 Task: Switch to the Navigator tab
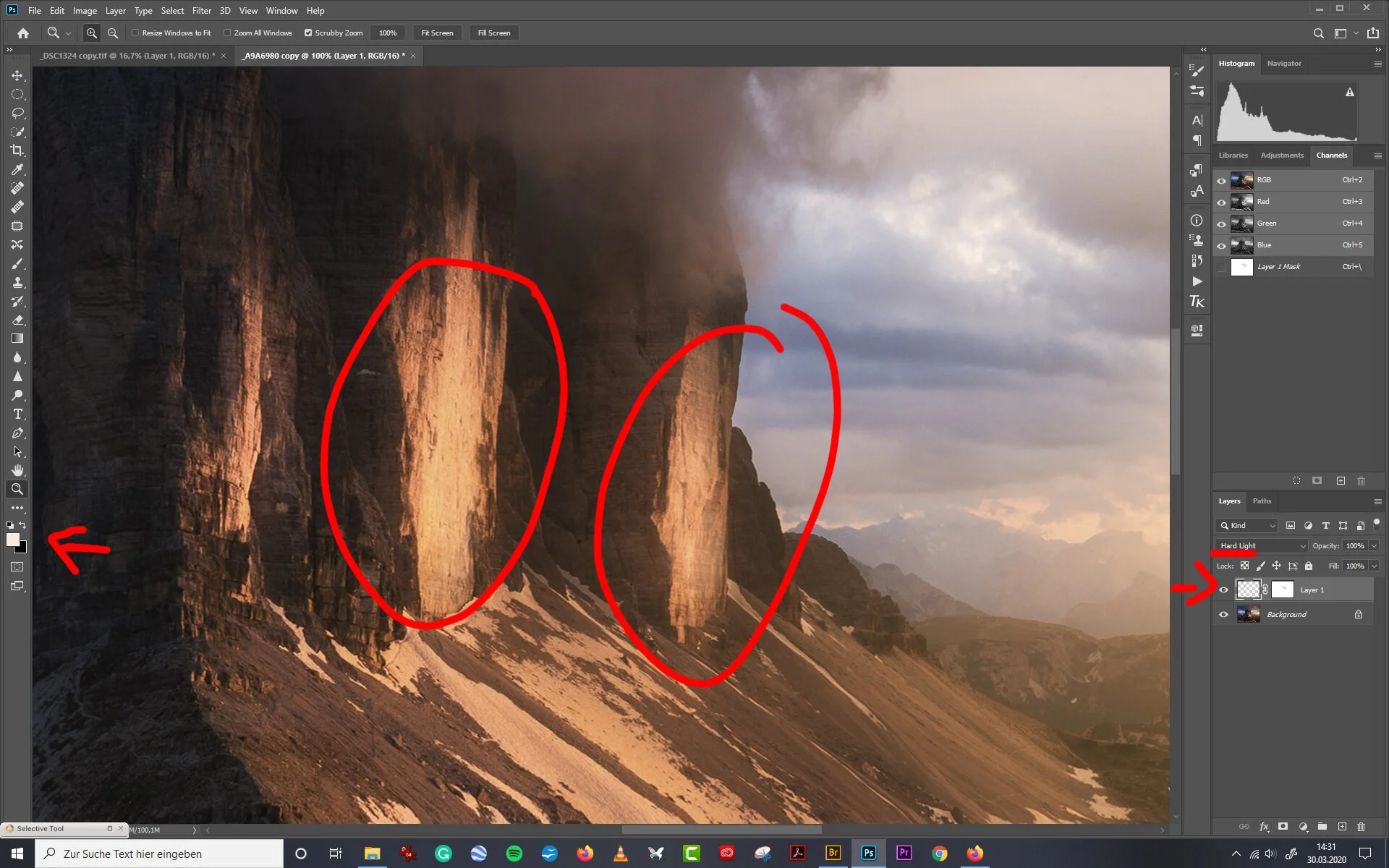click(1283, 63)
